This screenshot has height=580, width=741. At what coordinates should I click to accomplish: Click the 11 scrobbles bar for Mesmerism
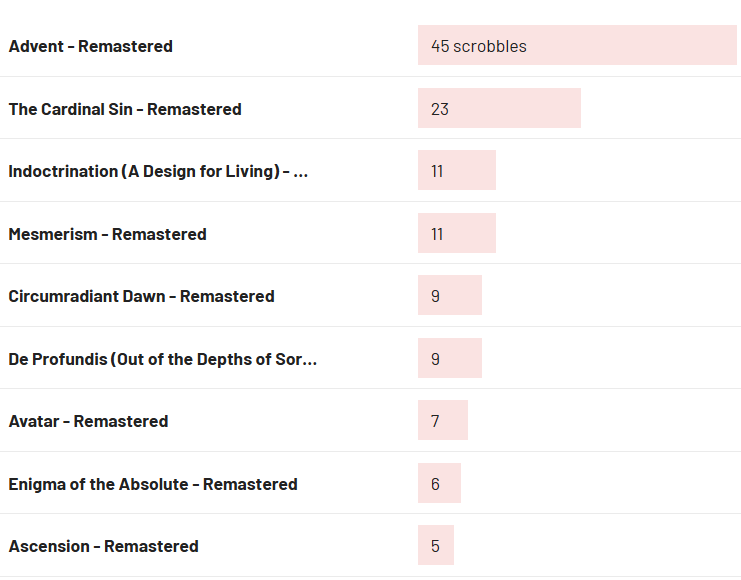point(457,233)
